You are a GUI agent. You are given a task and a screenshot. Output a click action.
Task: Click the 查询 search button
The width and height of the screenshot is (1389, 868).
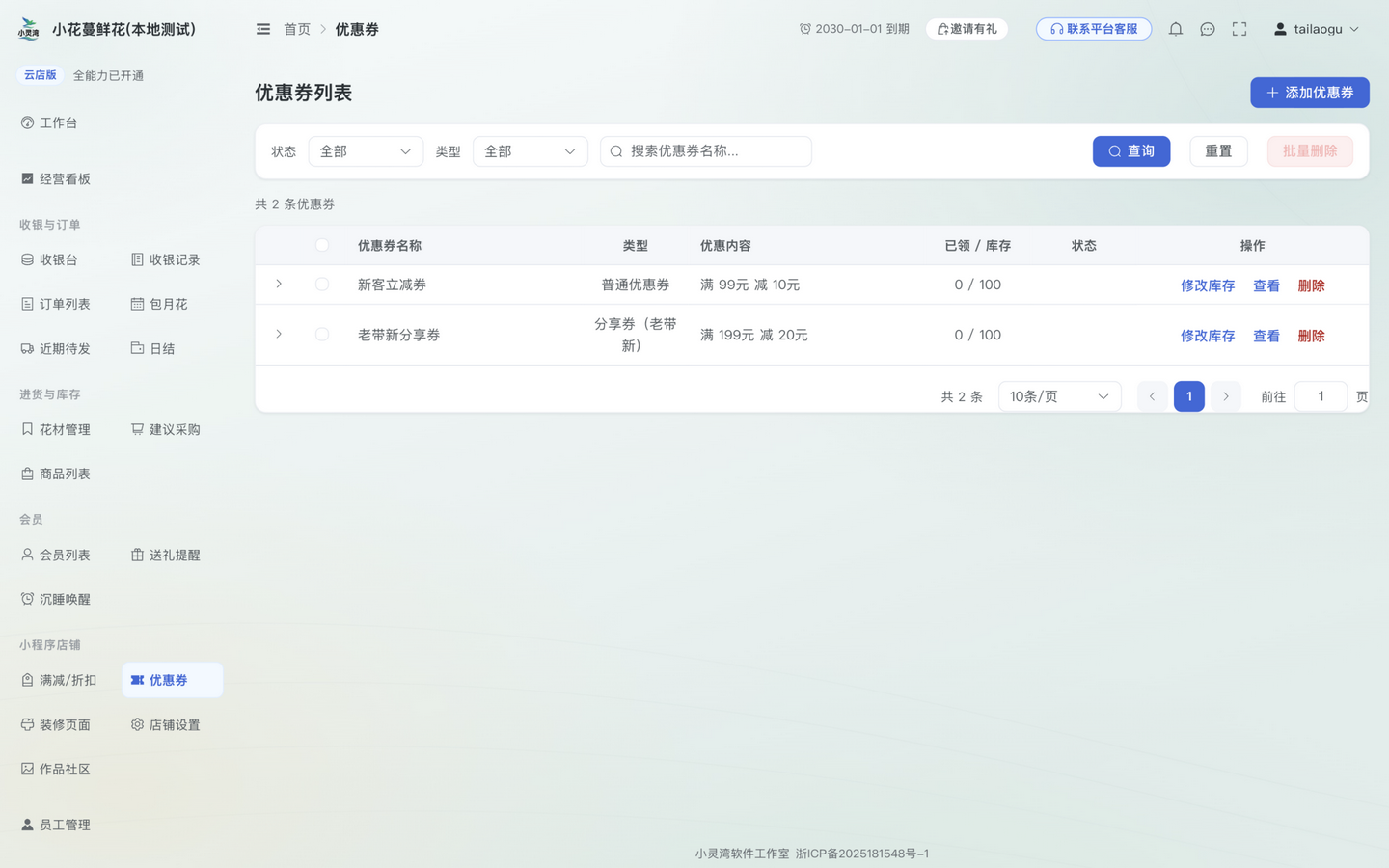pos(1131,151)
